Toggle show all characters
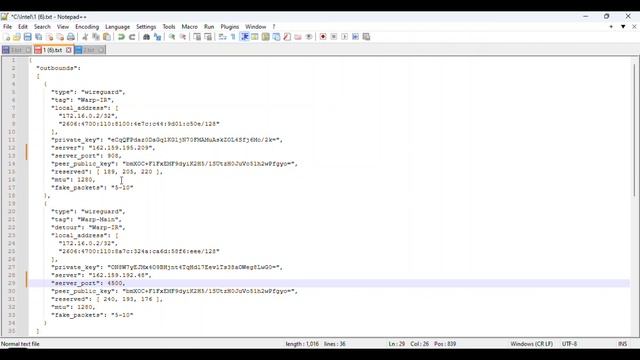Viewport: 640px width, 360px height. [233, 37]
